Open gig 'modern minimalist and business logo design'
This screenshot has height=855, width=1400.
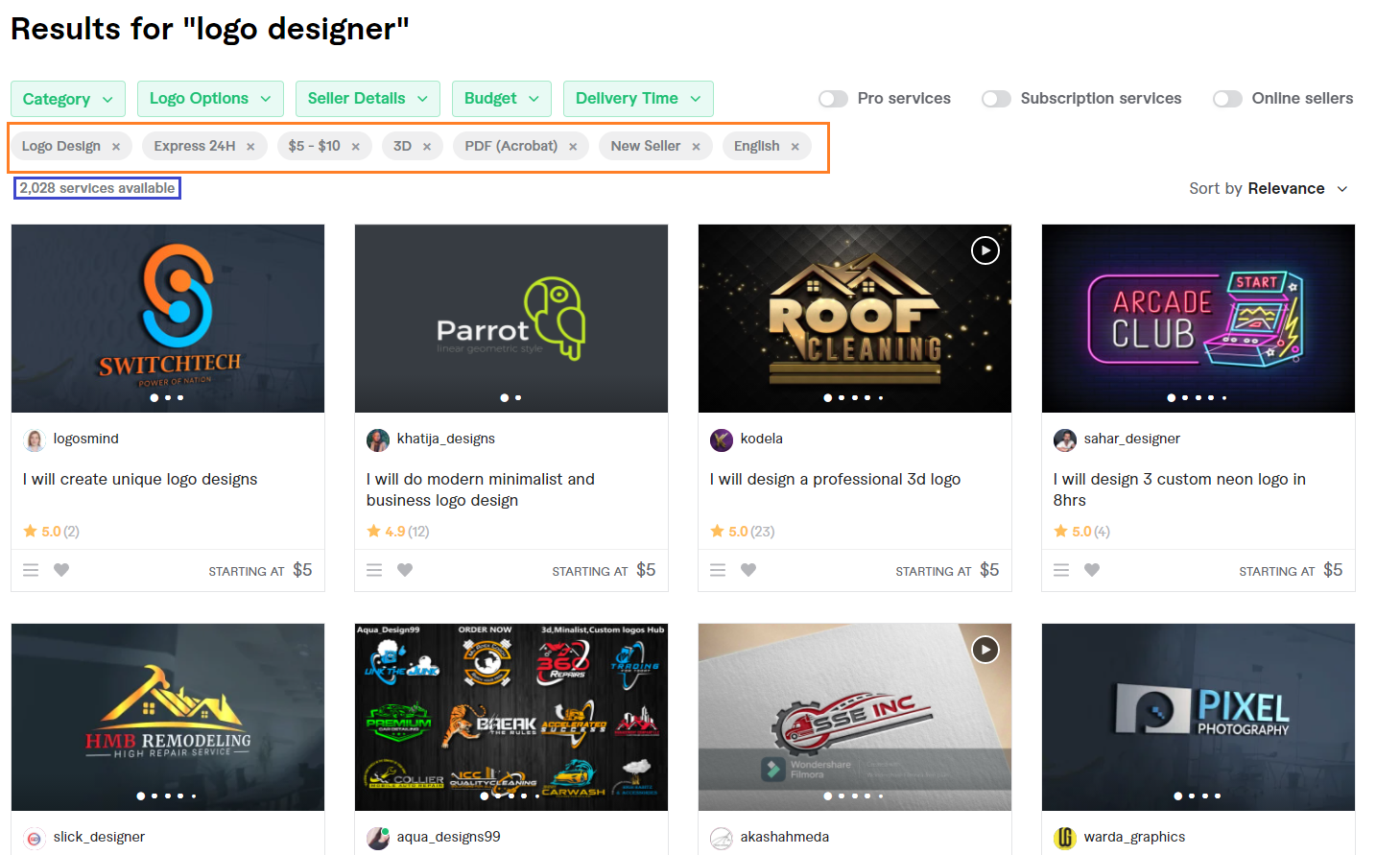tap(481, 489)
